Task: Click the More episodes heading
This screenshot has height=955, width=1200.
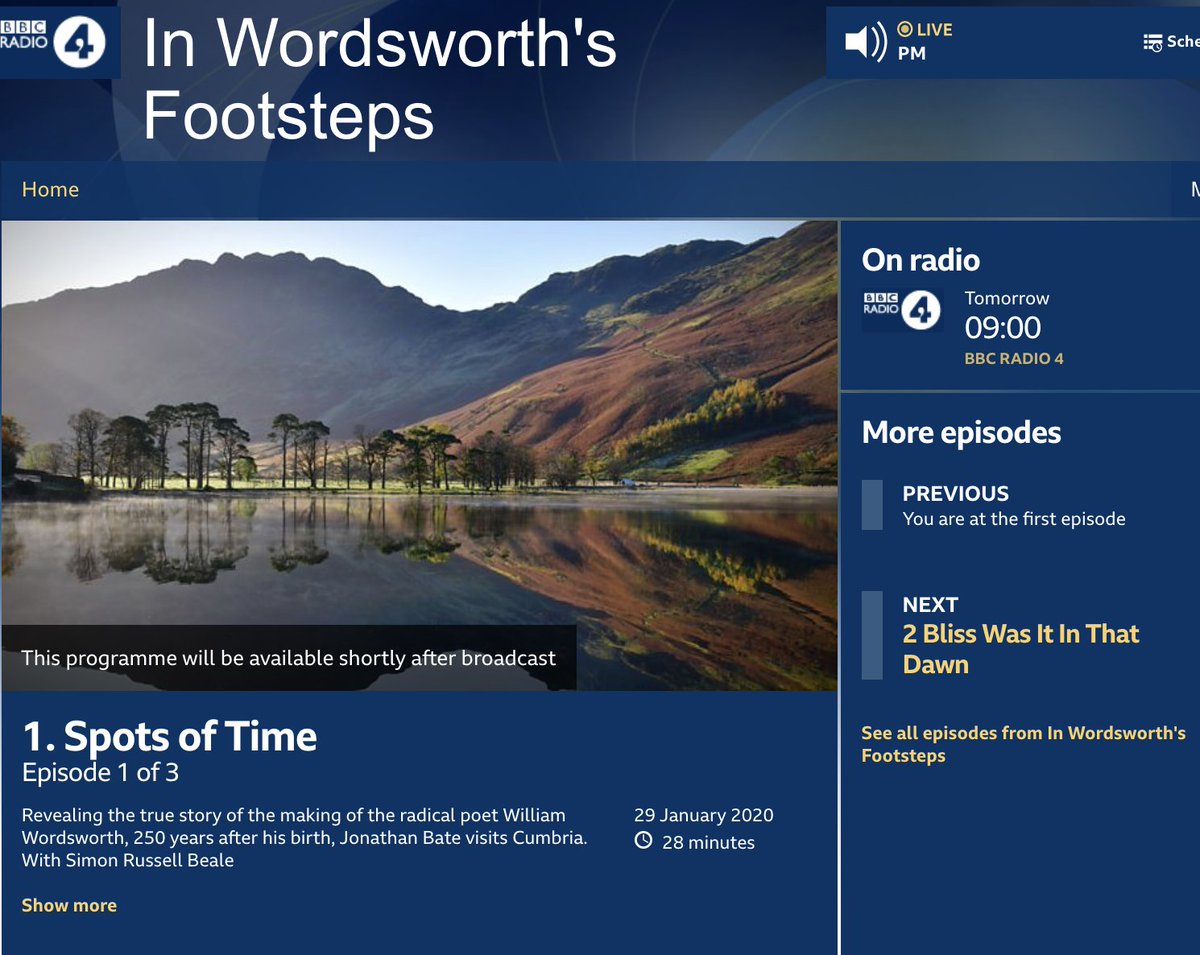Action: [x=961, y=432]
